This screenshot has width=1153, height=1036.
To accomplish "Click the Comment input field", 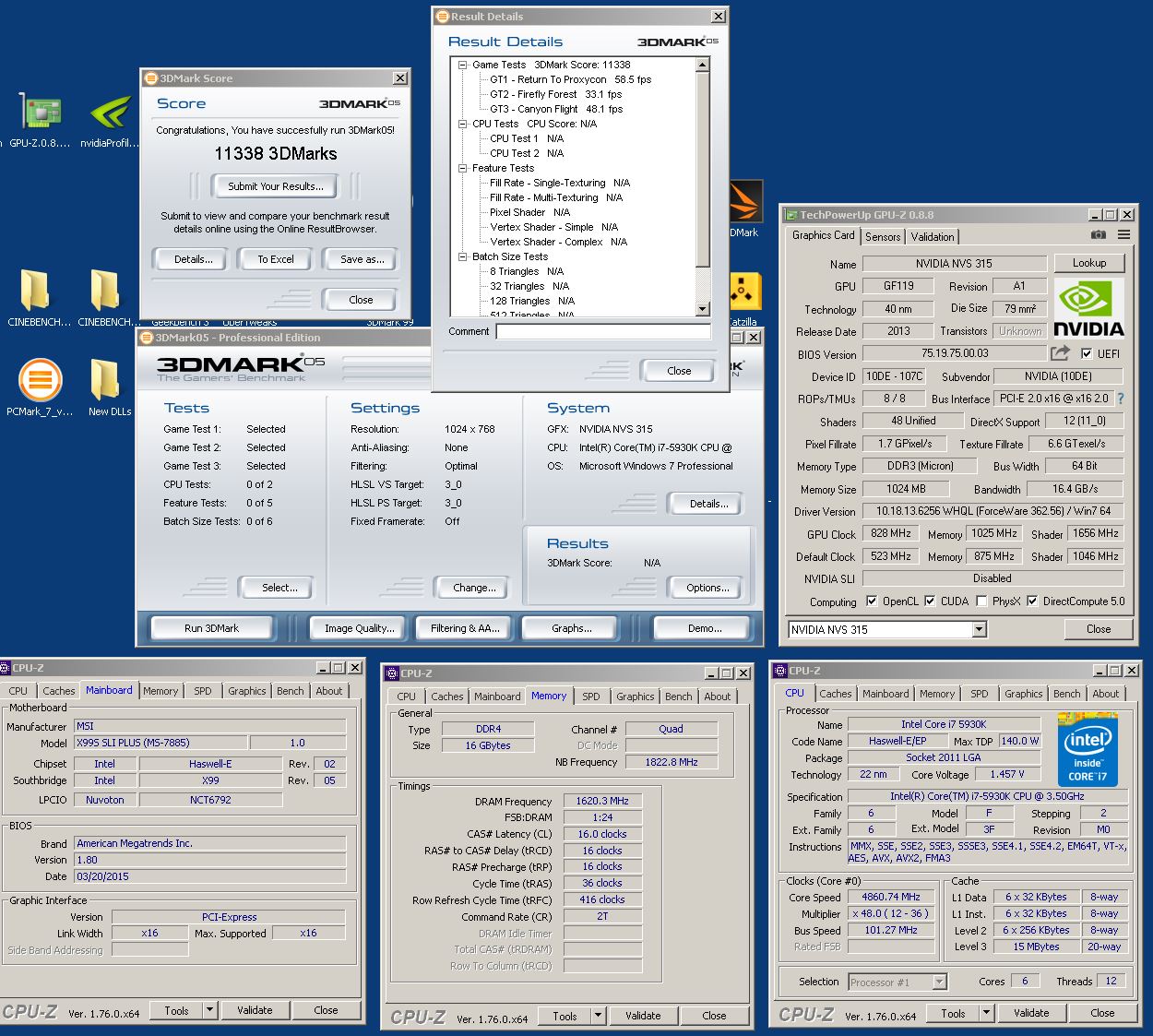I will (x=603, y=331).
